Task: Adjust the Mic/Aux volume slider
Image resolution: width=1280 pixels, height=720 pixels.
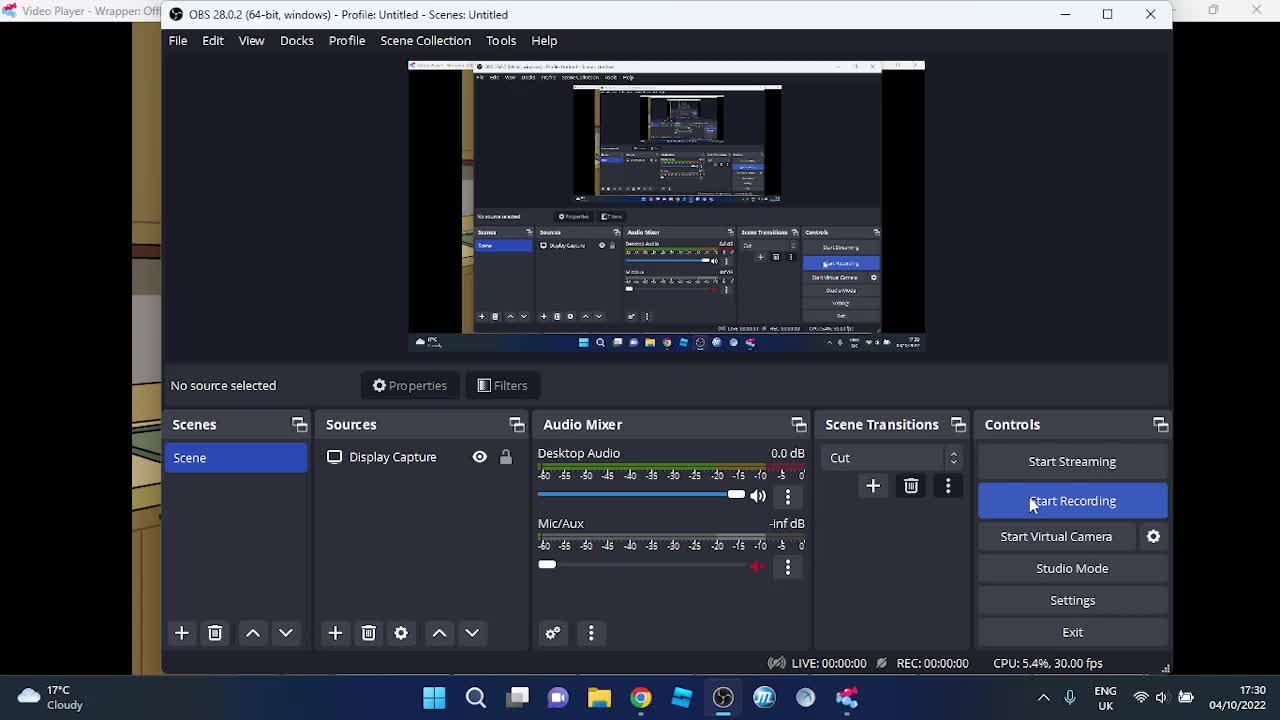Action: pos(641,565)
